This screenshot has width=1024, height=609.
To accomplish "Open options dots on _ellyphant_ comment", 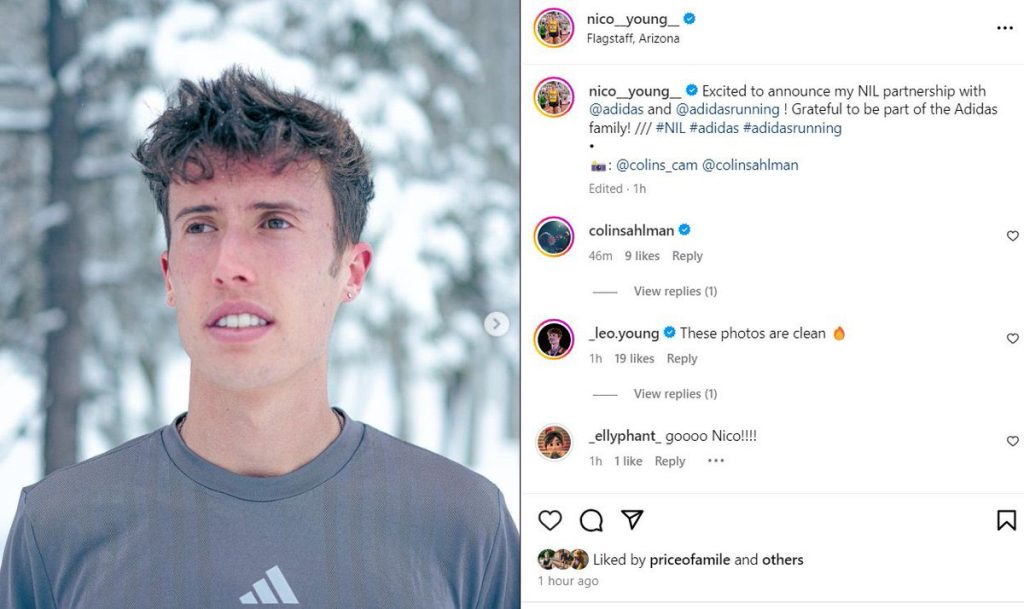I will (715, 461).
